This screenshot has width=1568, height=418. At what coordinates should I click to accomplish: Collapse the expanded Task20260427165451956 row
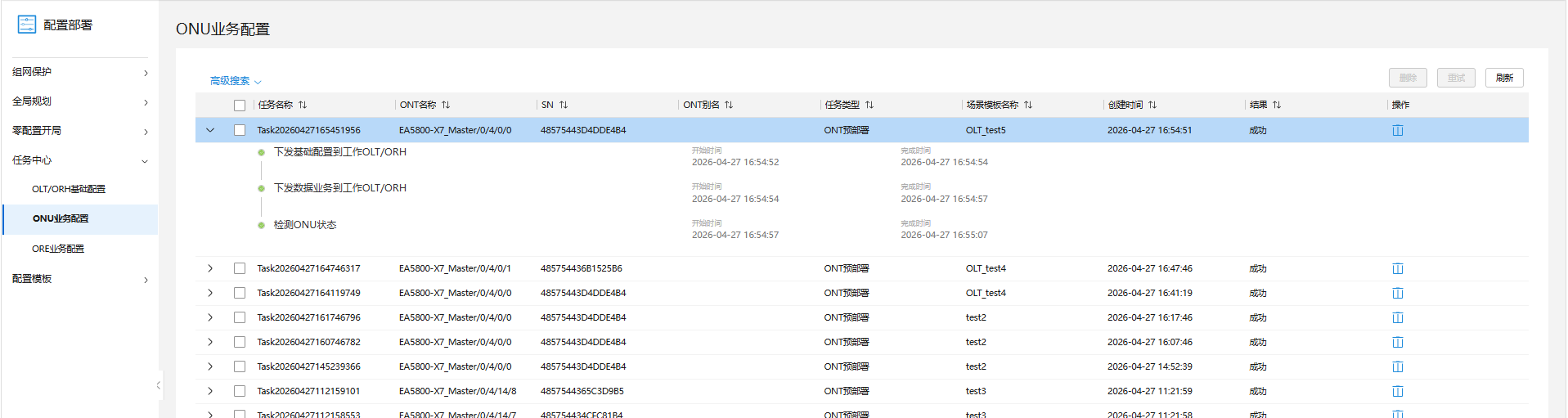(x=210, y=130)
